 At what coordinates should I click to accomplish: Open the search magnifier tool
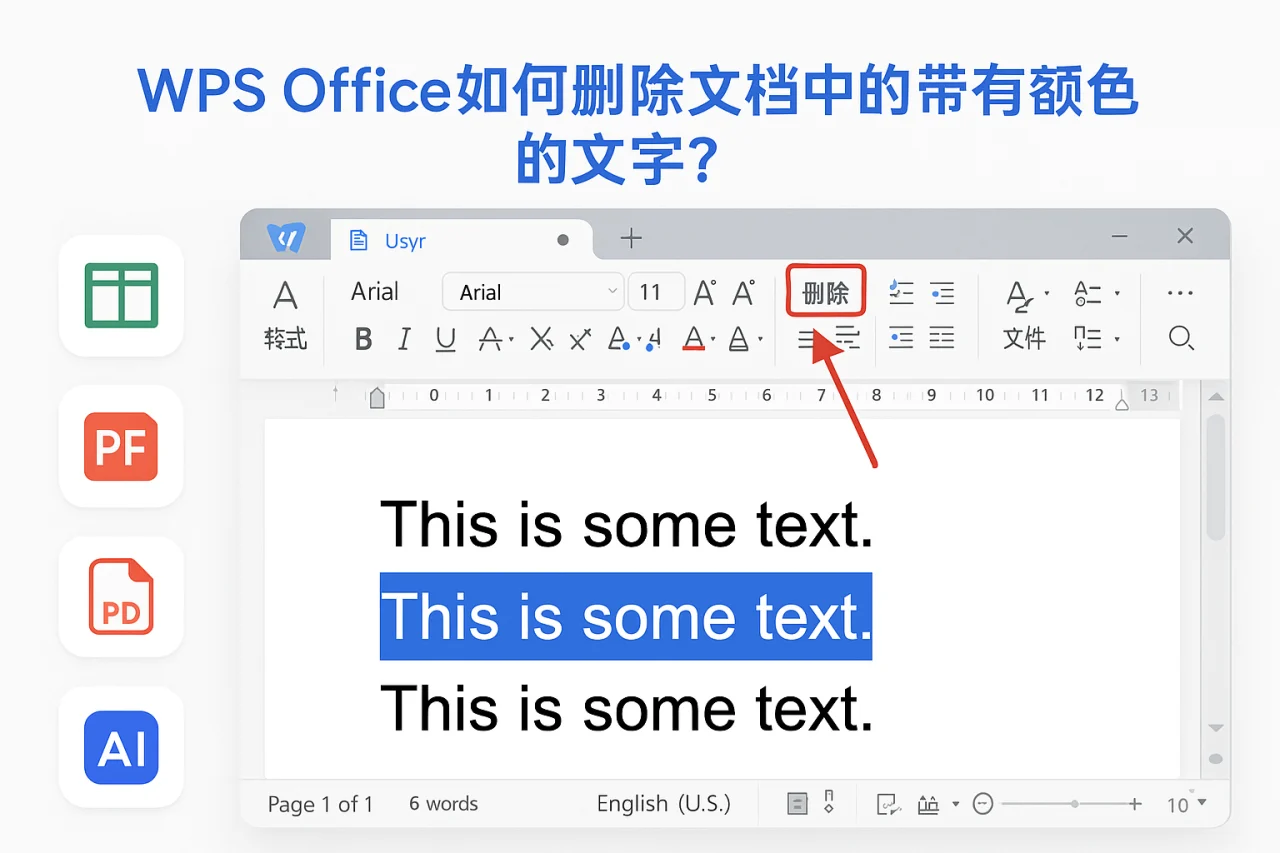pyautogui.click(x=1180, y=339)
